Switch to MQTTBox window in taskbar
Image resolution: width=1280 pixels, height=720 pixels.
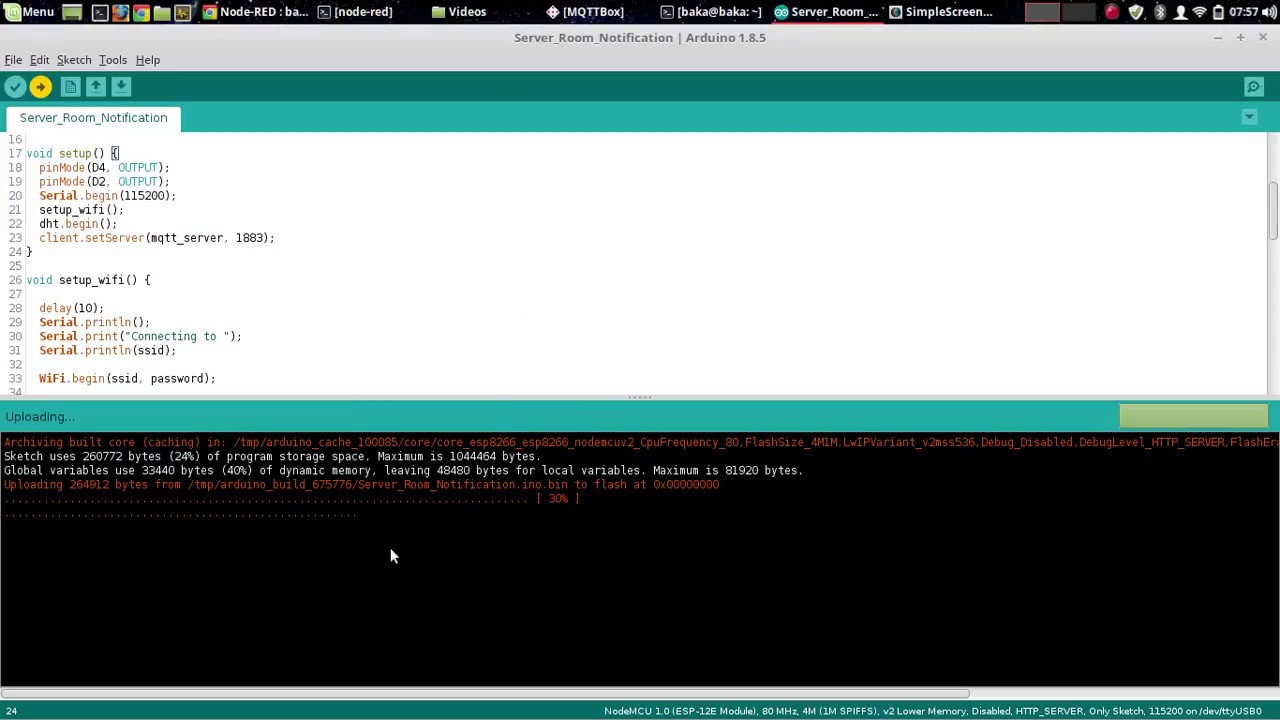[x=585, y=12]
